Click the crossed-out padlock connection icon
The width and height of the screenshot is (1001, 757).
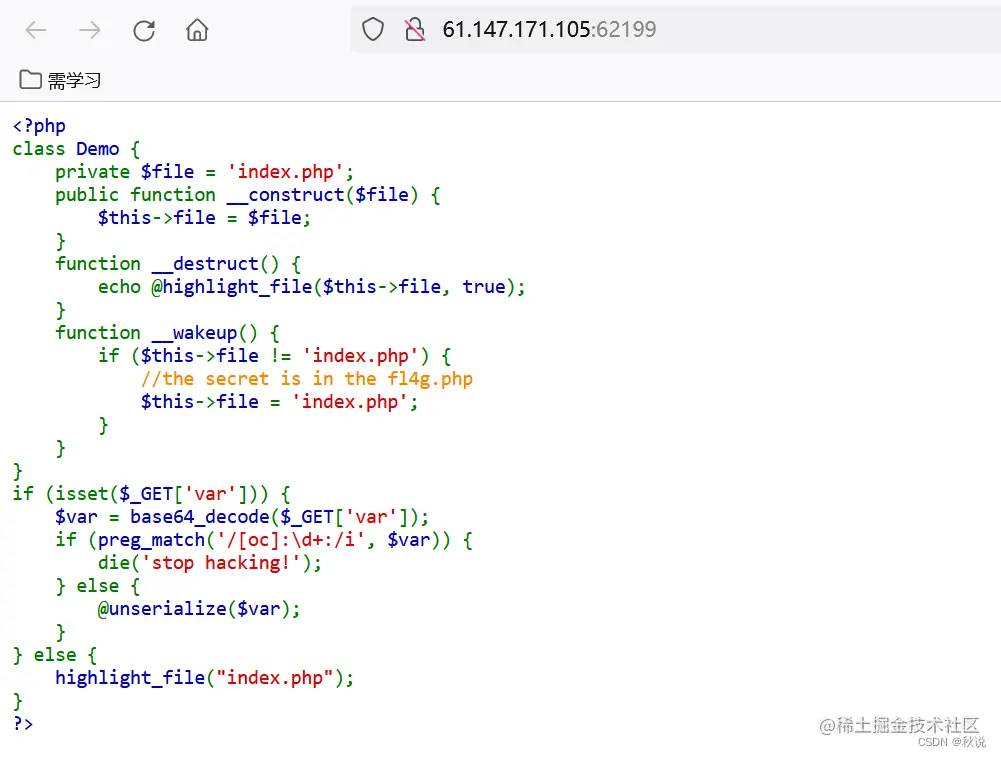[x=415, y=30]
